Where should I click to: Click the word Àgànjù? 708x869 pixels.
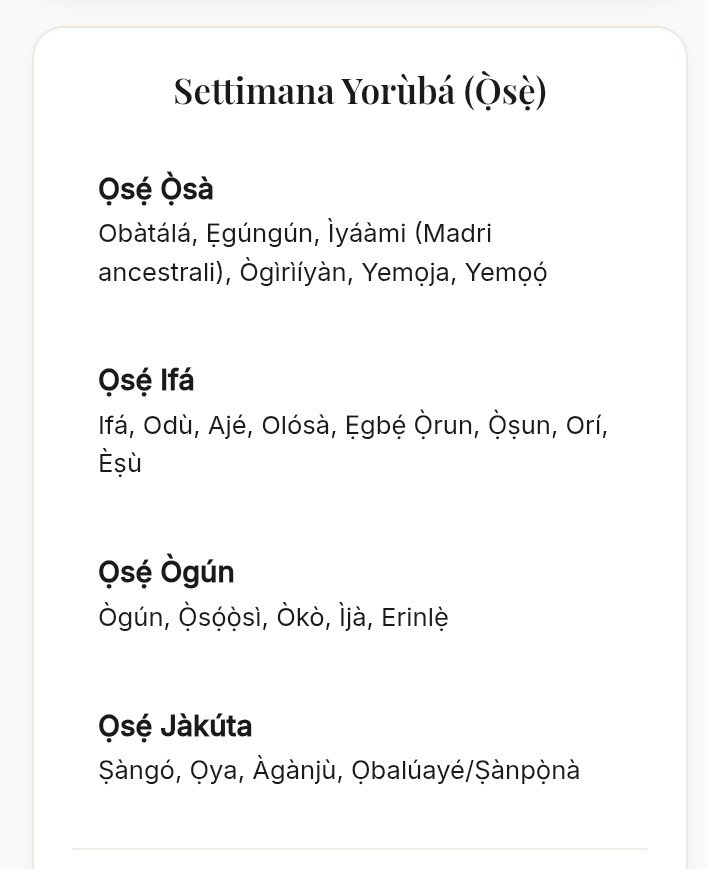point(294,770)
